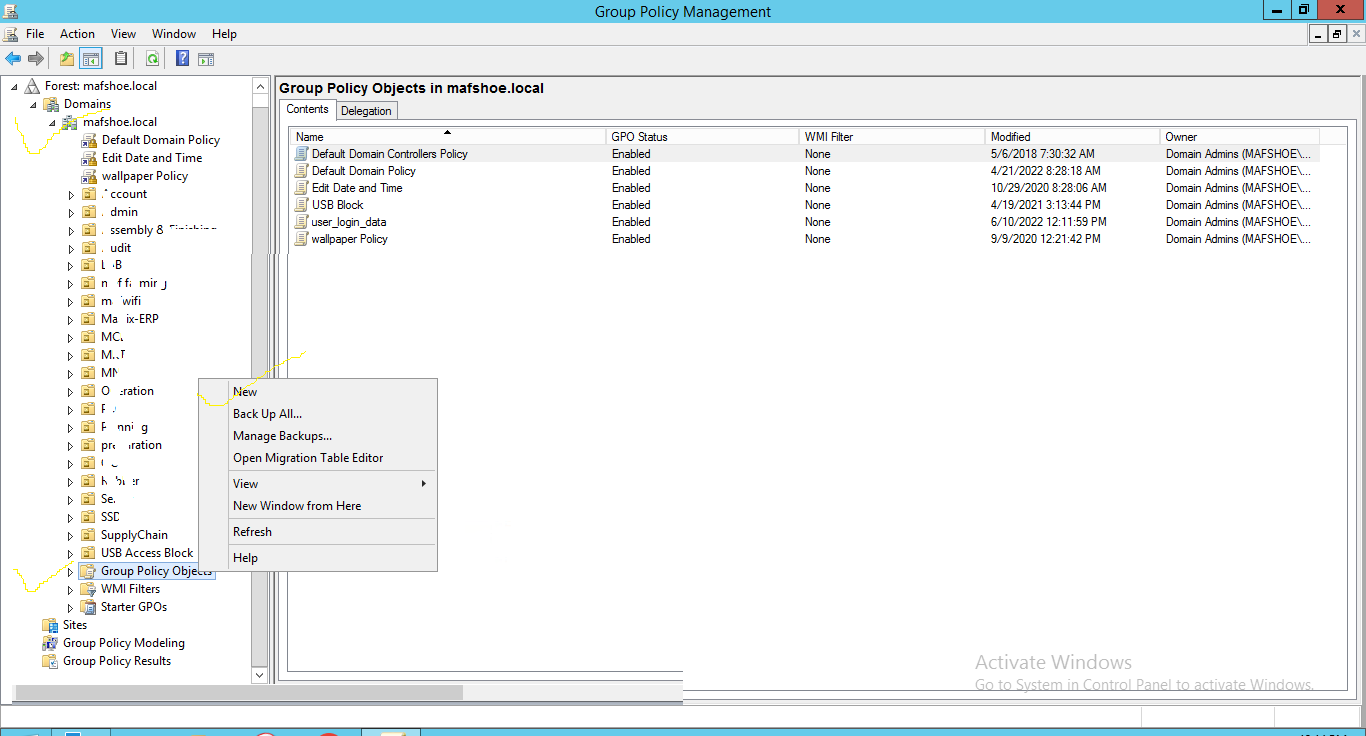Expand the Operation OU

point(71,392)
